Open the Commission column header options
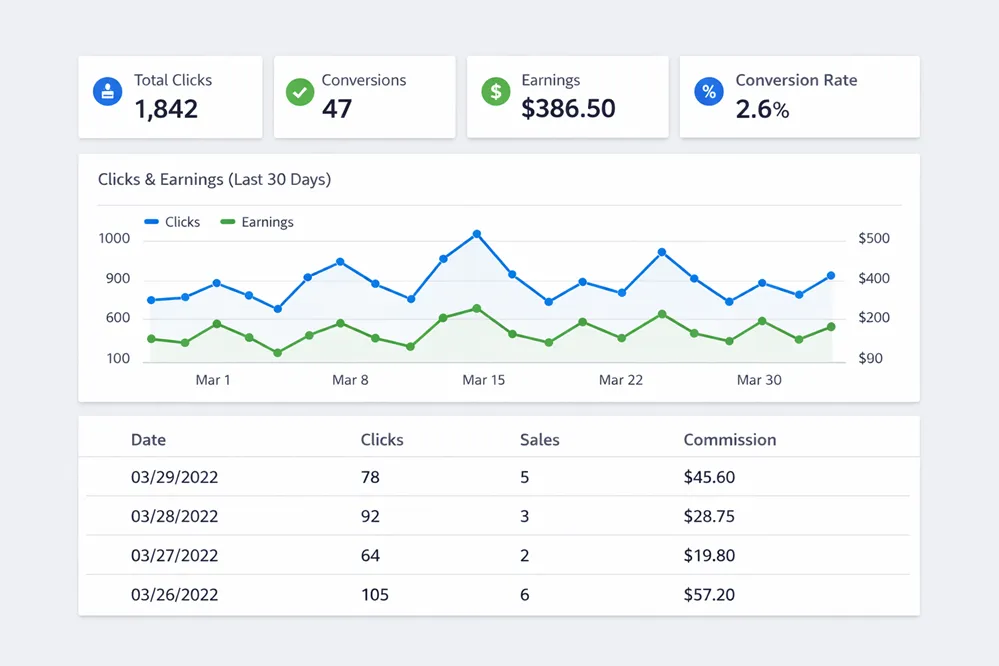Image resolution: width=999 pixels, height=666 pixels. coord(729,439)
